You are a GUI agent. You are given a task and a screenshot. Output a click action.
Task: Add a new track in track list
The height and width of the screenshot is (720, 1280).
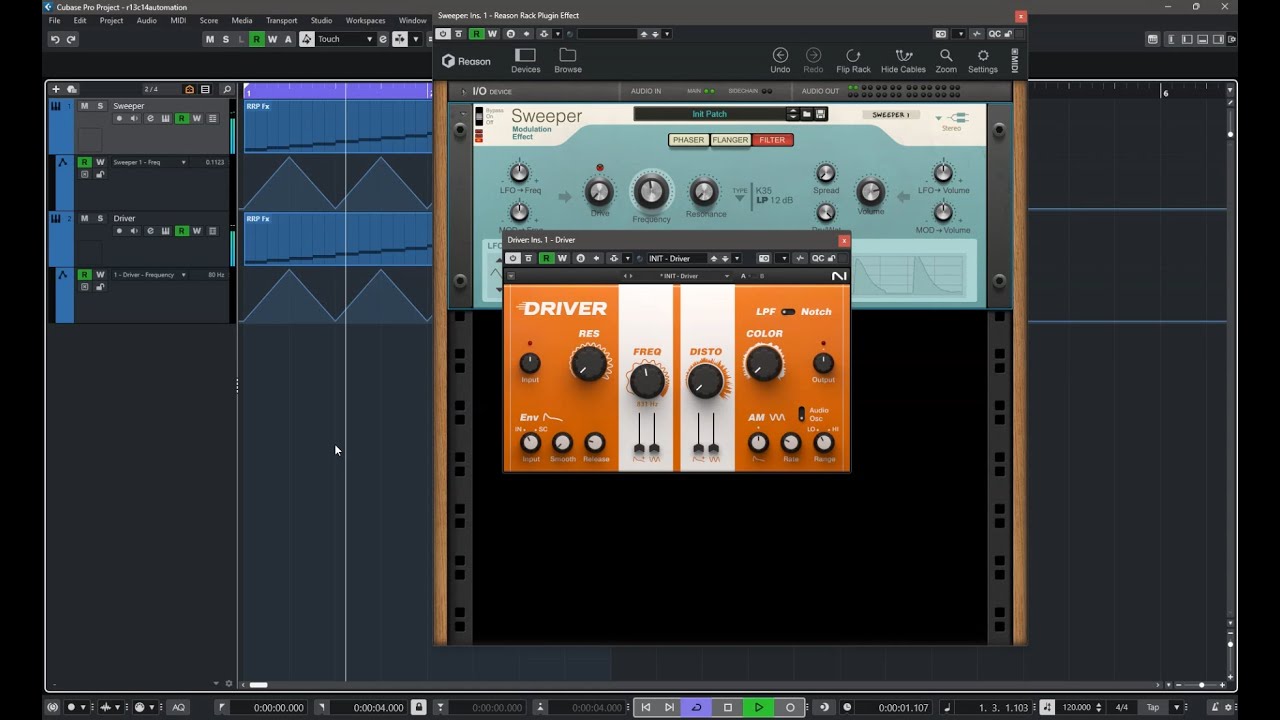click(x=56, y=89)
